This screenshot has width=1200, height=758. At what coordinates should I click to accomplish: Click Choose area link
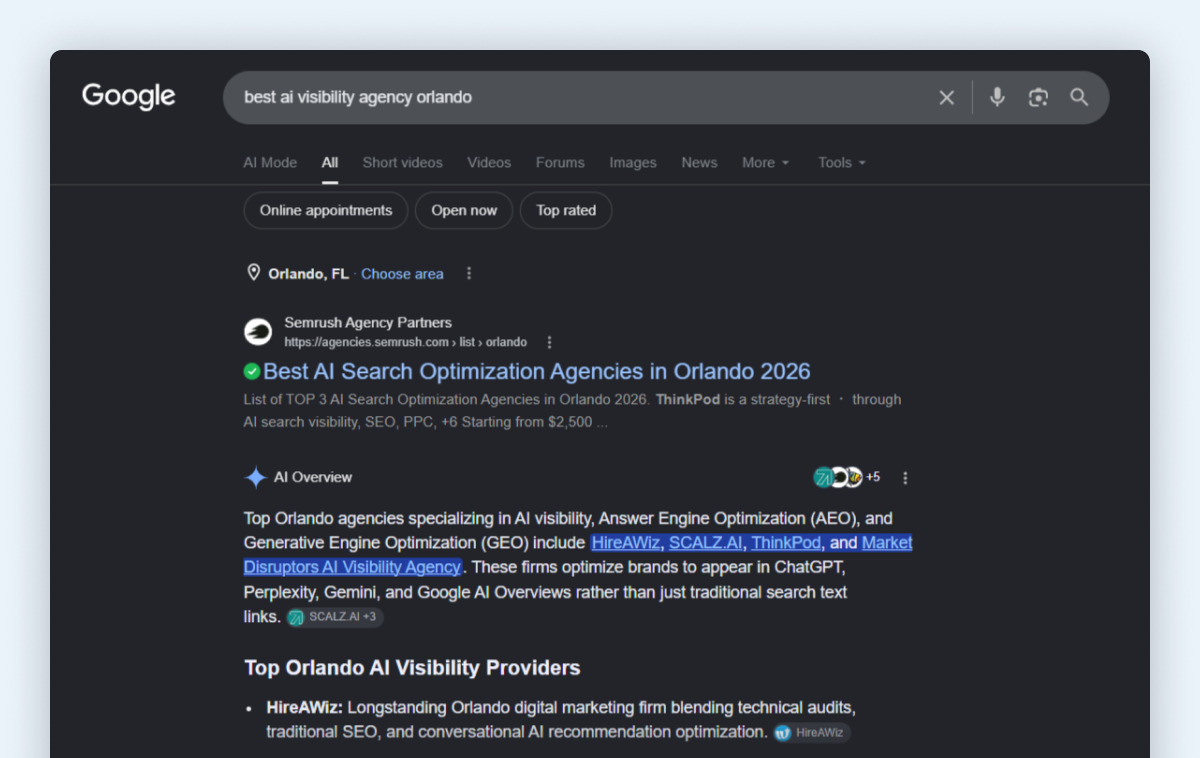click(402, 274)
